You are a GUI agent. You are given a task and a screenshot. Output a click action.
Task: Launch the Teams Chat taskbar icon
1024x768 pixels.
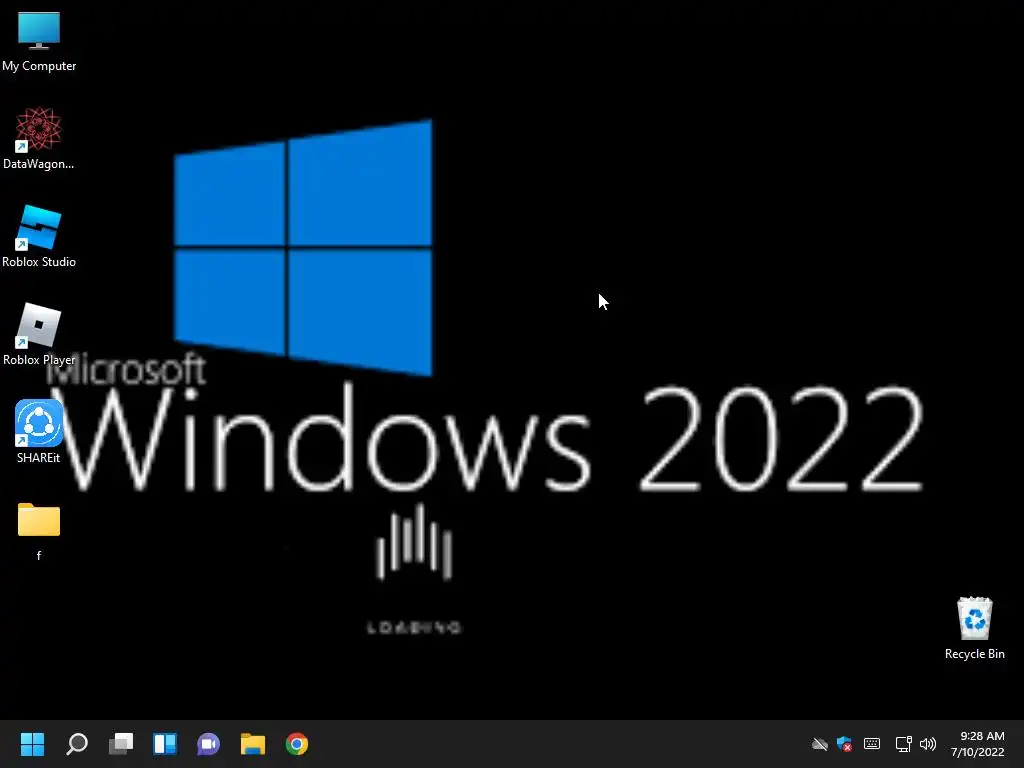[x=208, y=744]
